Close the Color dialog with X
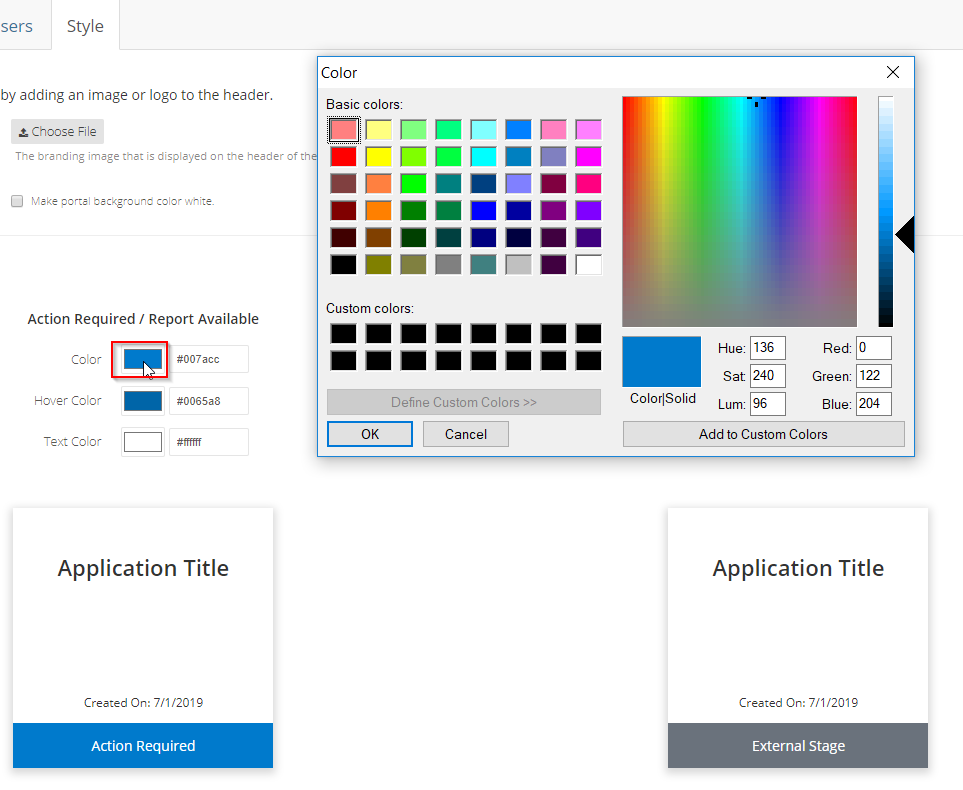963x790 pixels. (x=893, y=72)
